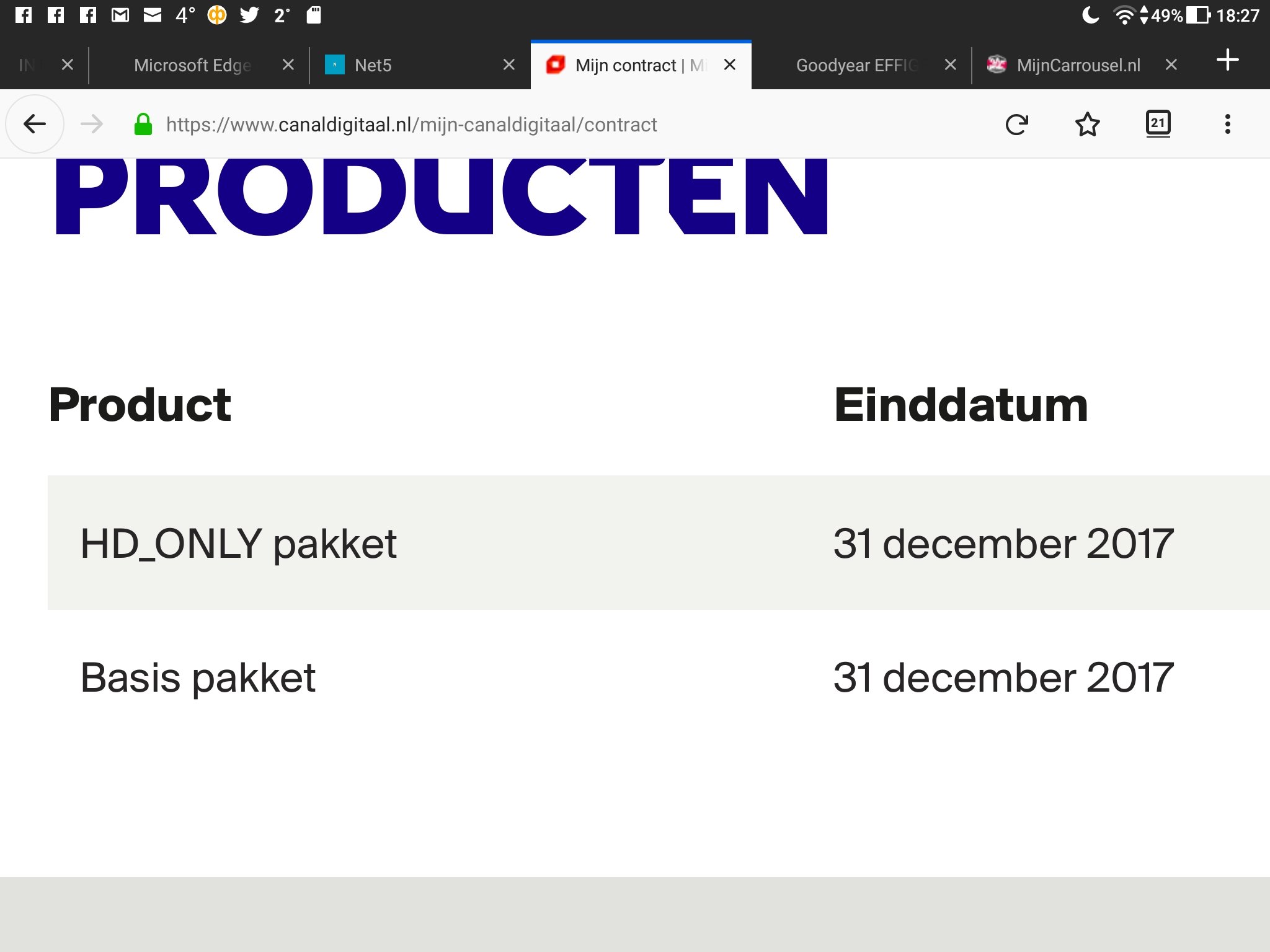Open the three-dot browser menu
This screenshot has width=1270, height=952.
coord(1227,124)
